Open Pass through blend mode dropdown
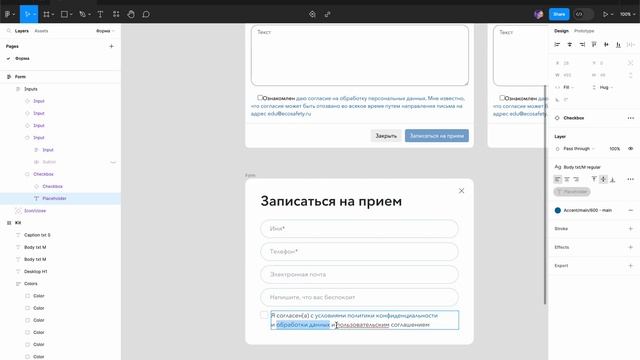The image size is (640, 360). (579, 149)
